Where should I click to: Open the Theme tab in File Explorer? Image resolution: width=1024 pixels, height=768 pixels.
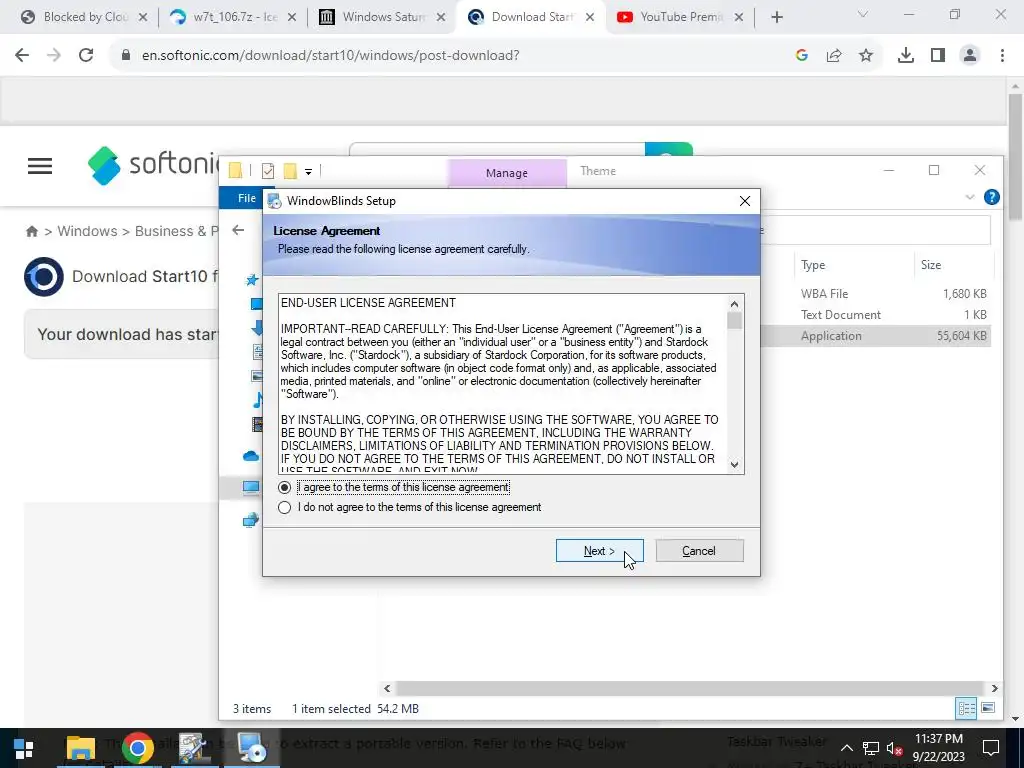pos(598,171)
